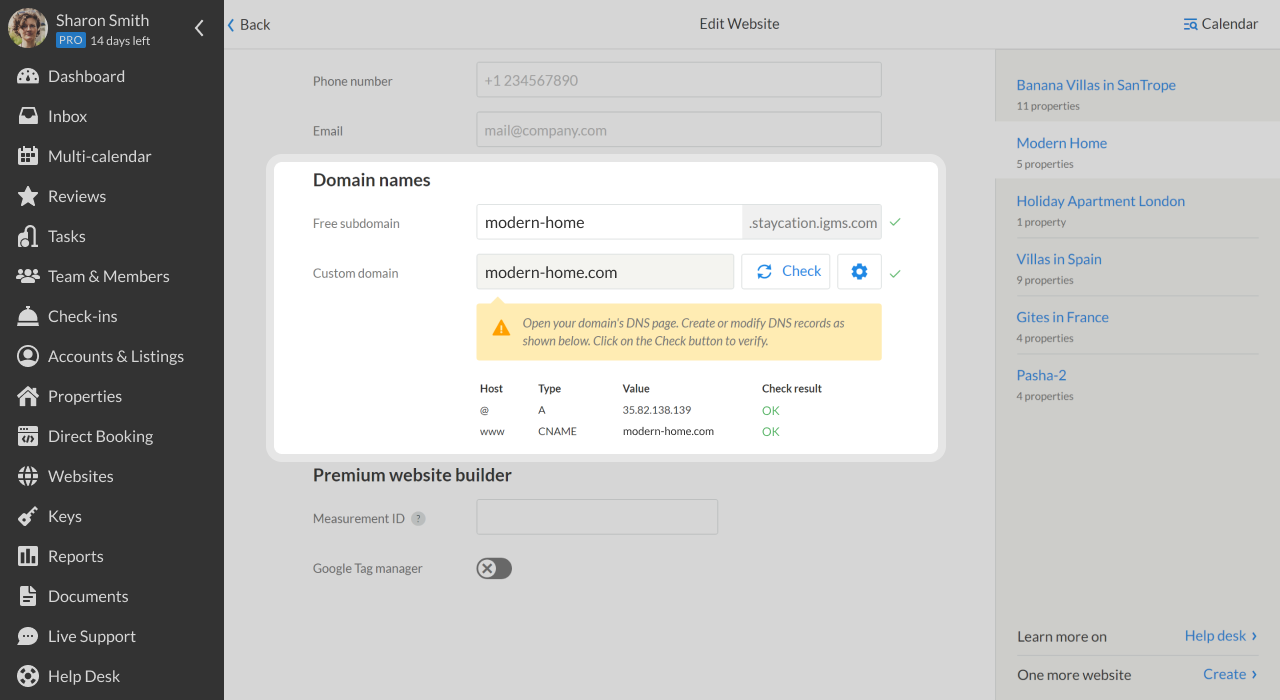This screenshot has height=700, width=1280.
Task: Click the Help Desk lifebuoy icon
Action: (28, 676)
